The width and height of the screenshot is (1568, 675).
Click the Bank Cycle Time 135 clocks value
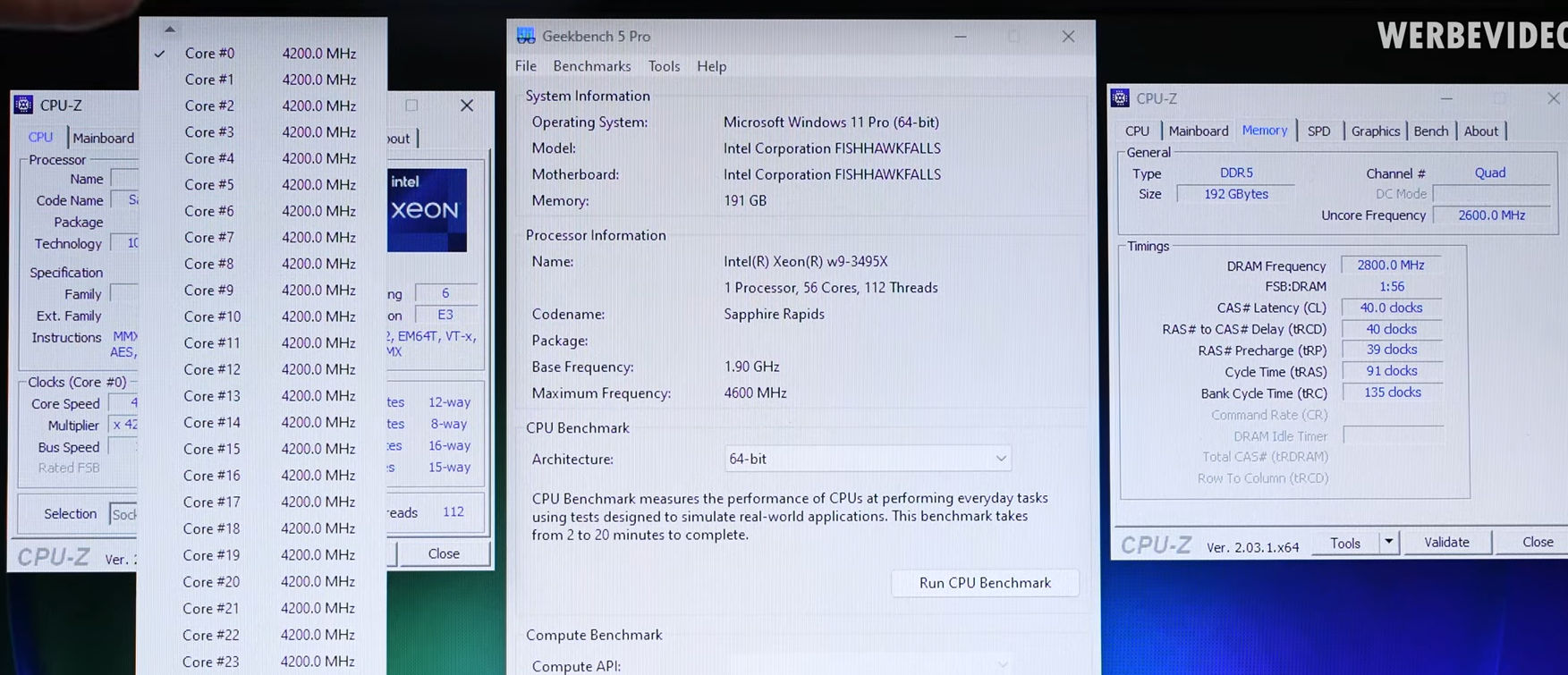(1392, 392)
